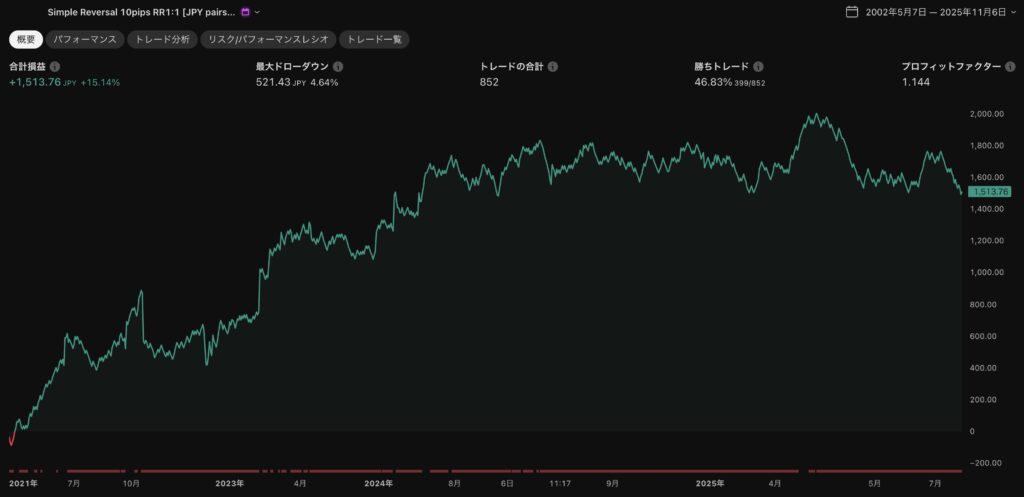Show the トレード一覧 tab
This screenshot has height=497, width=1024.
point(374,40)
